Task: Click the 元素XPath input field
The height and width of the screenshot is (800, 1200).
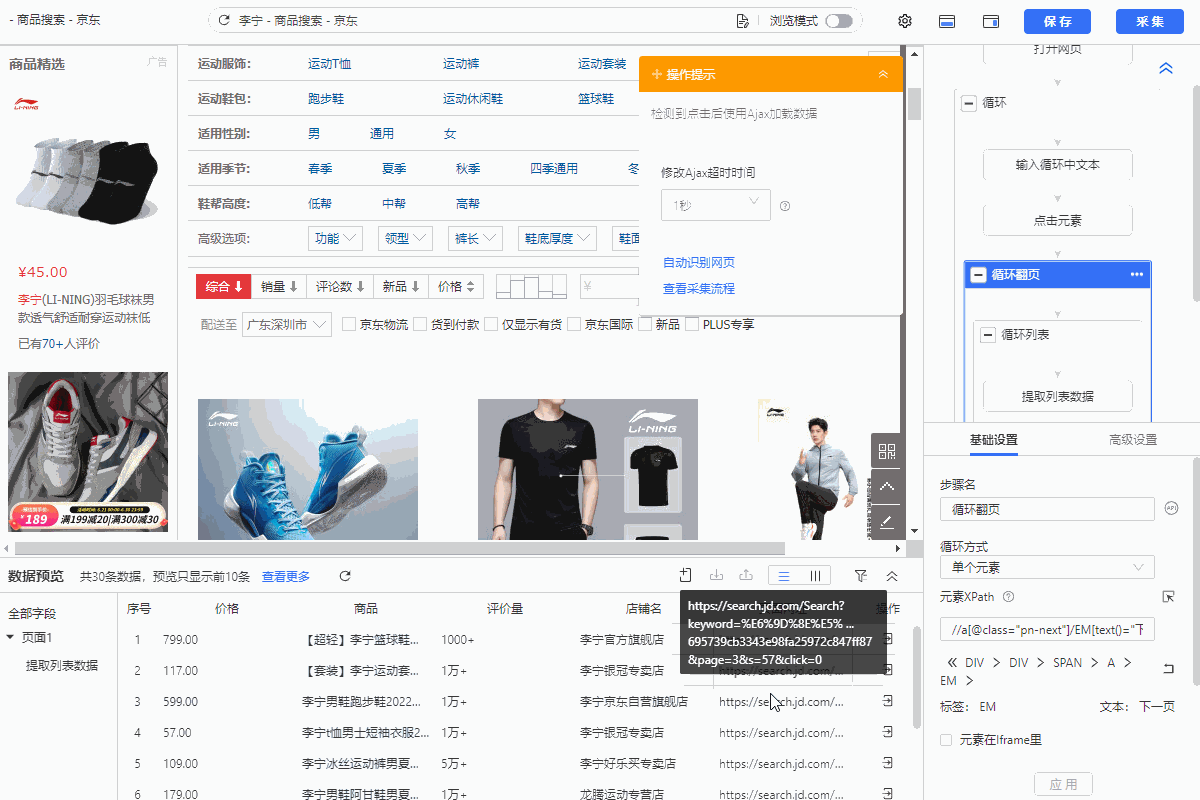Action: (x=1047, y=629)
